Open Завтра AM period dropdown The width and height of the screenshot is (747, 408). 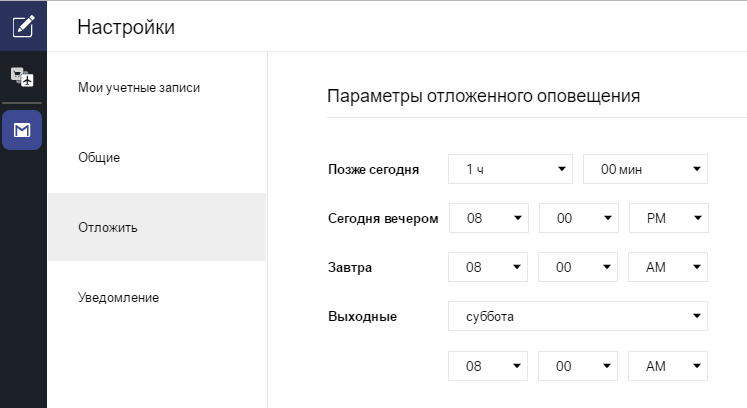[x=668, y=267]
